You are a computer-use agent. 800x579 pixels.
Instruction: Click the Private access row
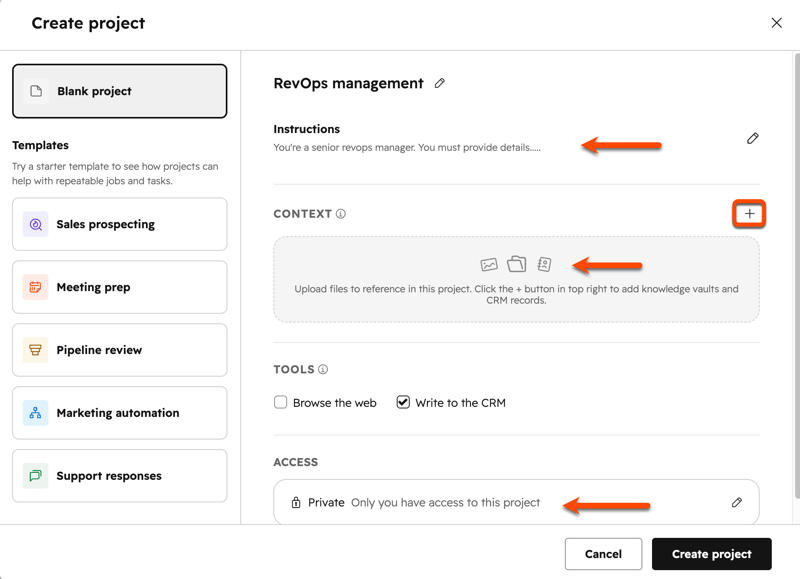pyautogui.click(x=516, y=502)
